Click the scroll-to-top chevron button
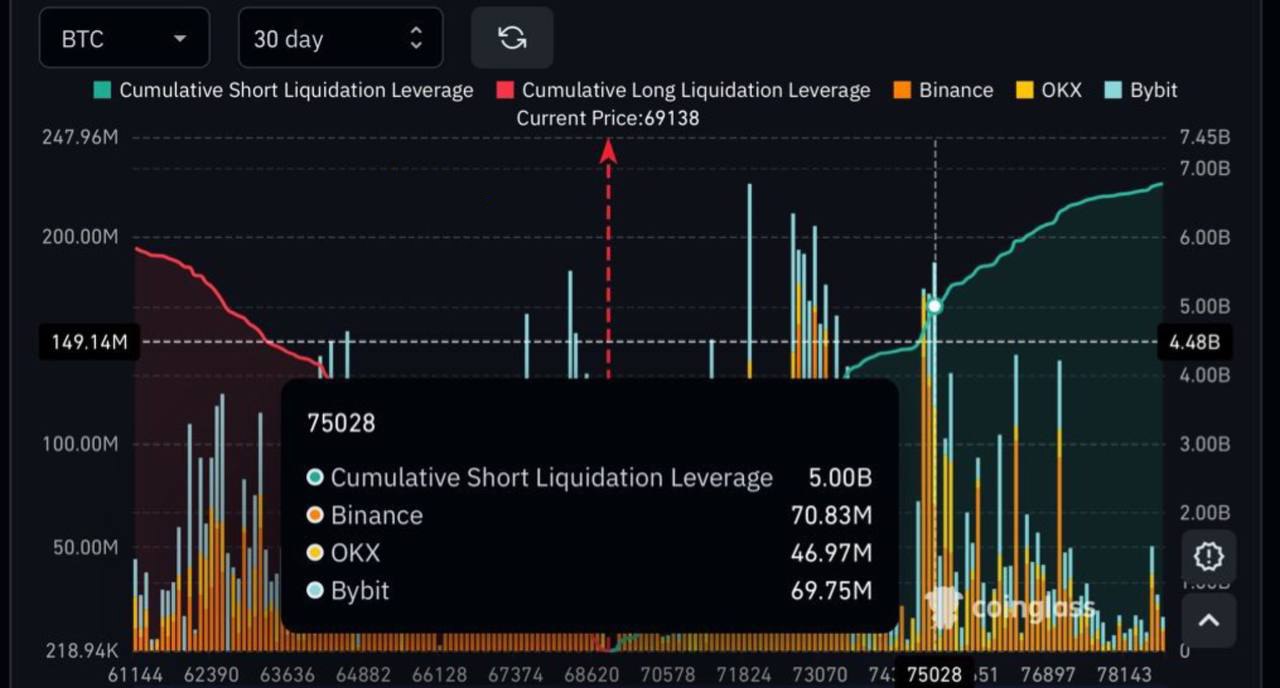 coord(1208,620)
